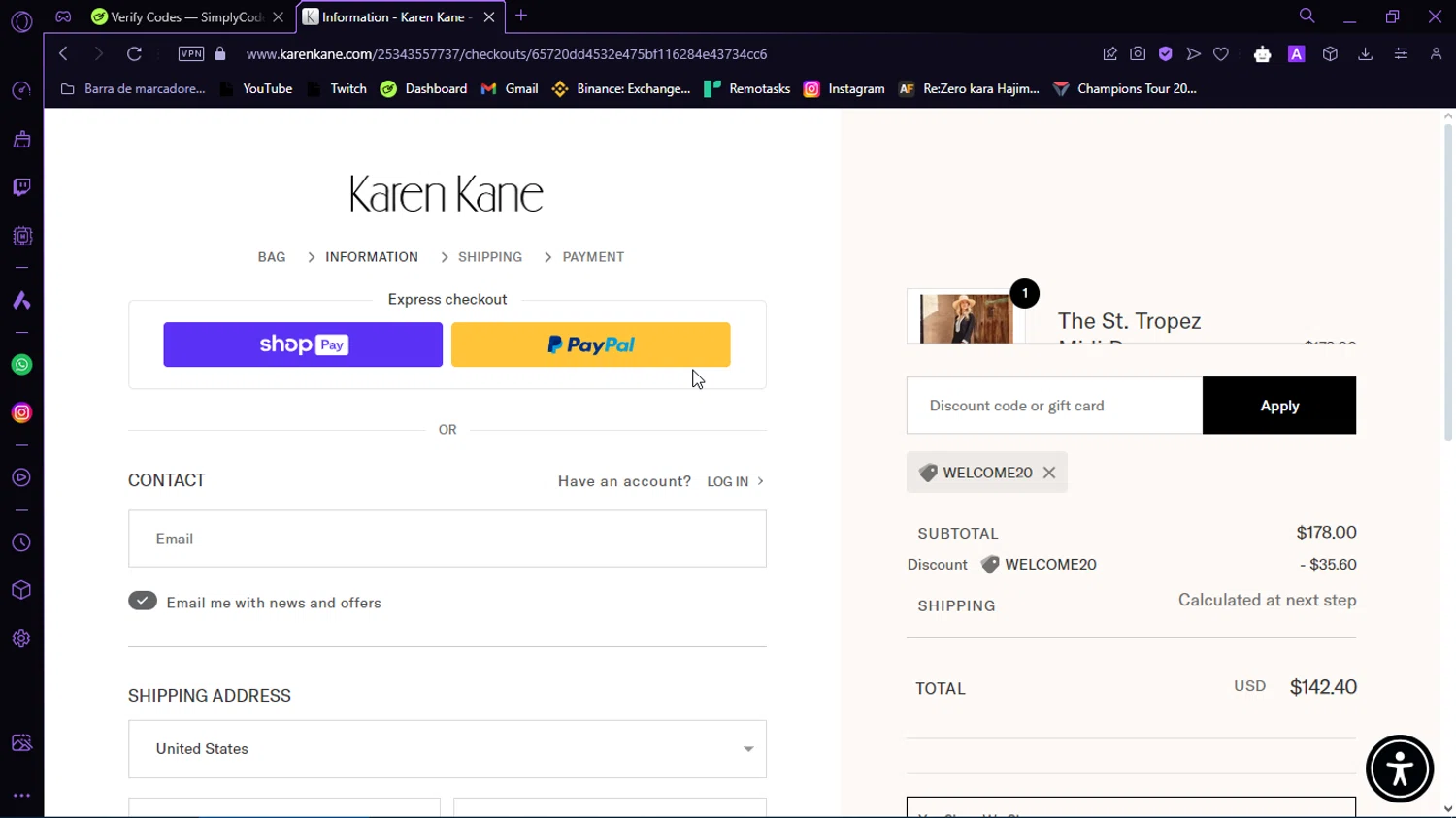Pay with Shop Pay button
This screenshot has height=818, width=1456.
[x=303, y=344]
